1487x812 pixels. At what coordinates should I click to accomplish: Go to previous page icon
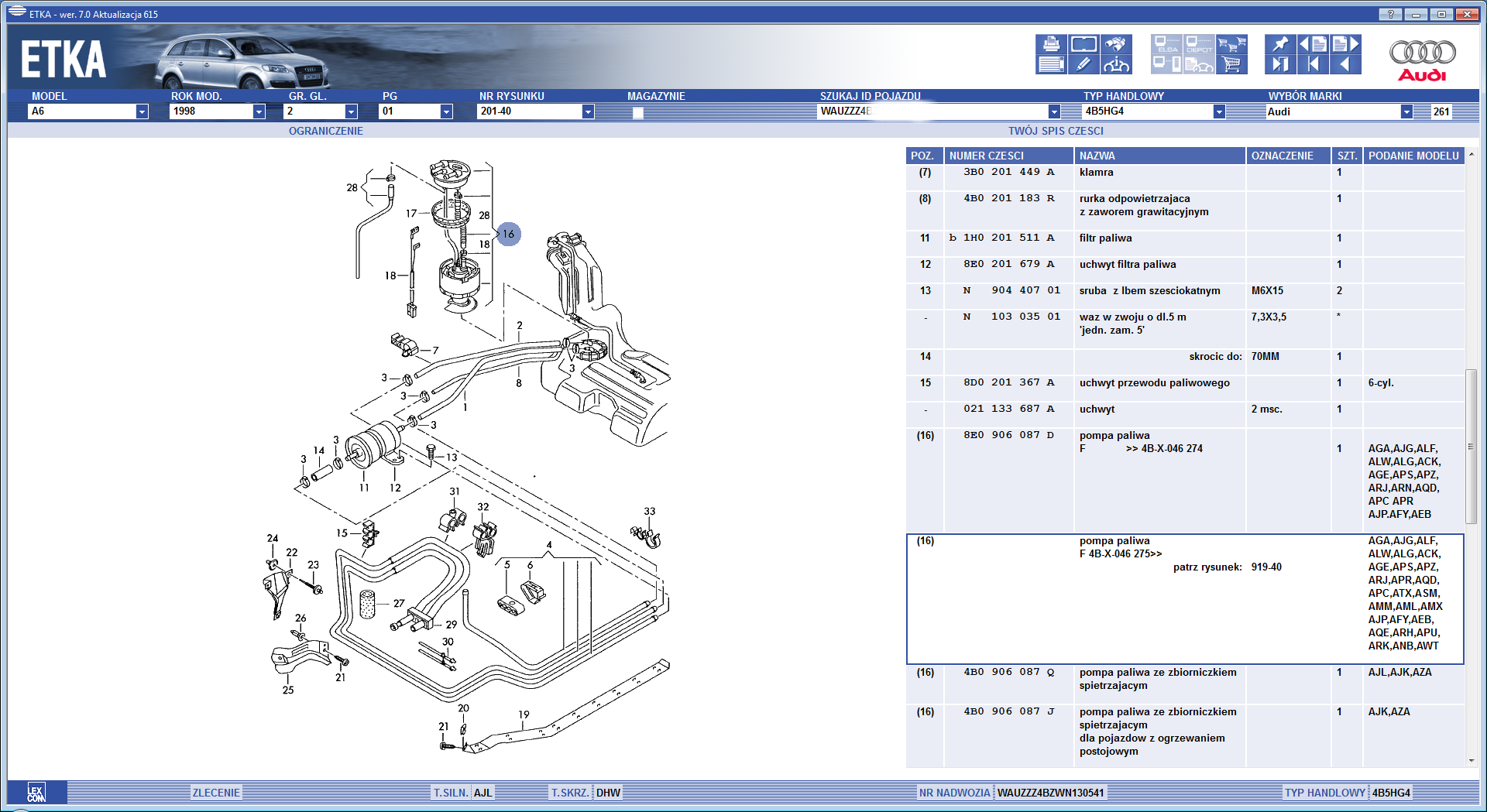click(x=1313, y=44)
